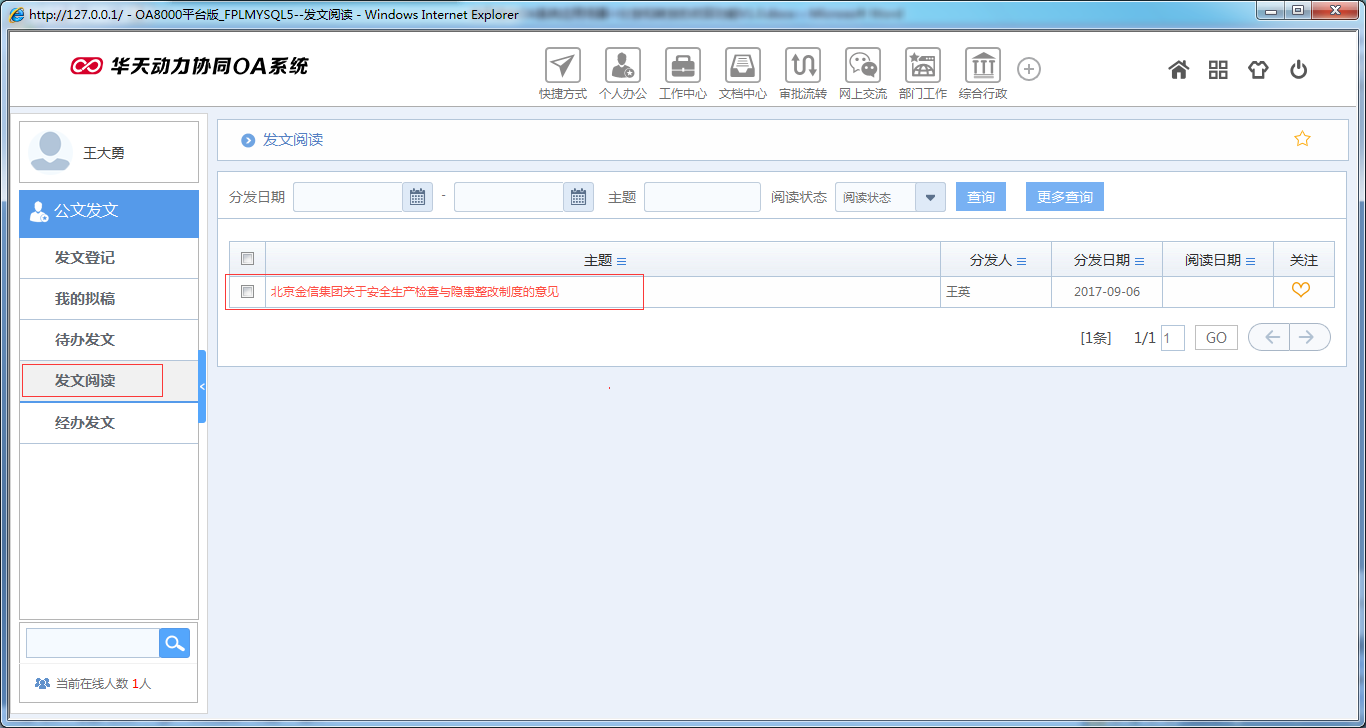Click the home icon in top right
Viewport: 1366px width, 728px height.
[1178, 68]
